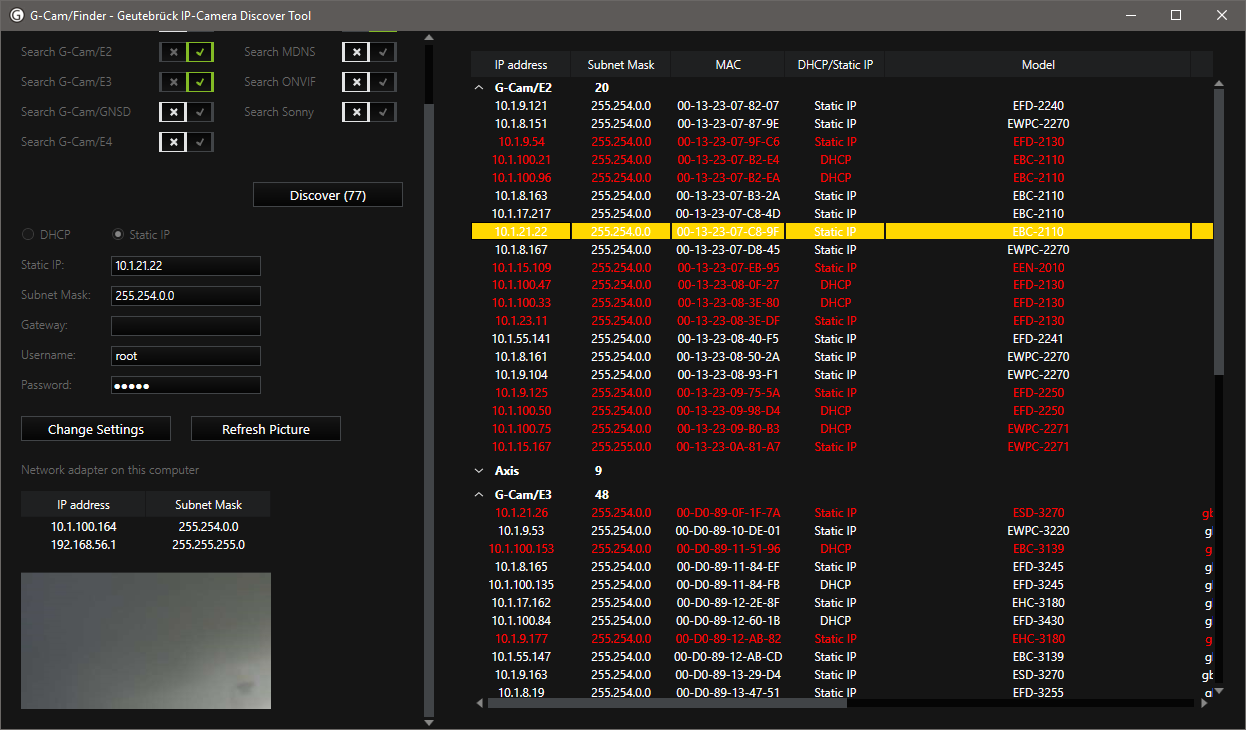Select camera row with IP 10.1.8.151
This screenshot has width=1246, height=730.
point(521,124)
